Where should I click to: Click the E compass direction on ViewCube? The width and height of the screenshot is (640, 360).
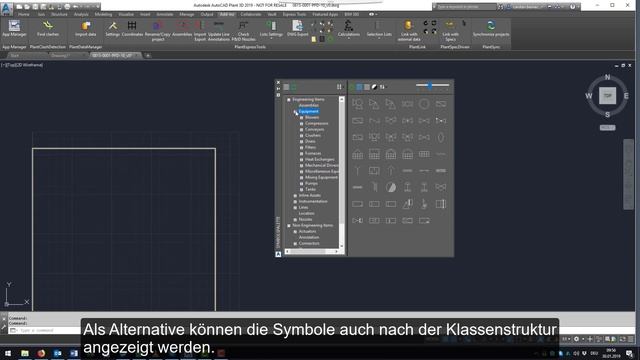pos(626,96)
